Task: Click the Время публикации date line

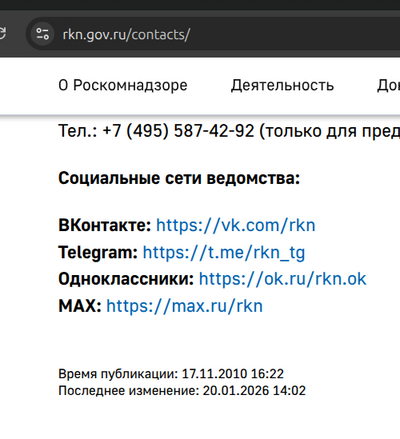Action: click(x=171, y=374)
